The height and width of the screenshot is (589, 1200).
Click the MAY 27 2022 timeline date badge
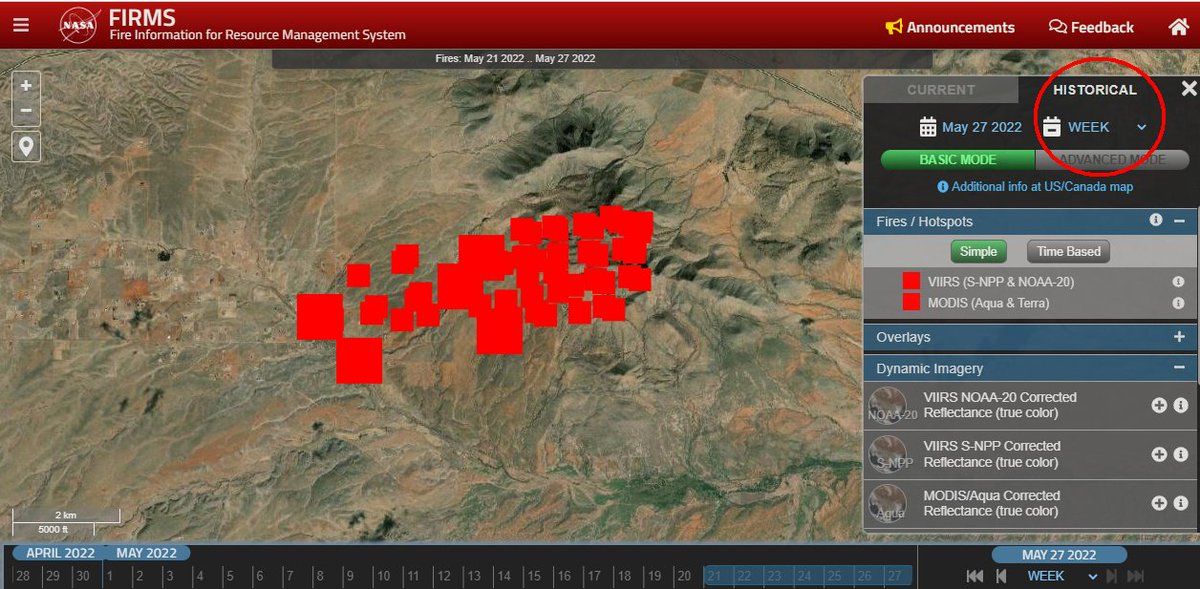point(1059,555)
